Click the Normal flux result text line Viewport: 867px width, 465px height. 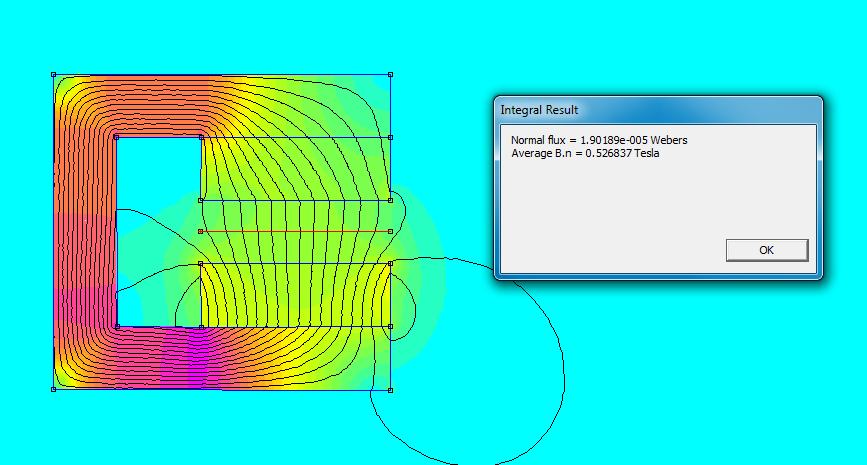coord(599,140)
